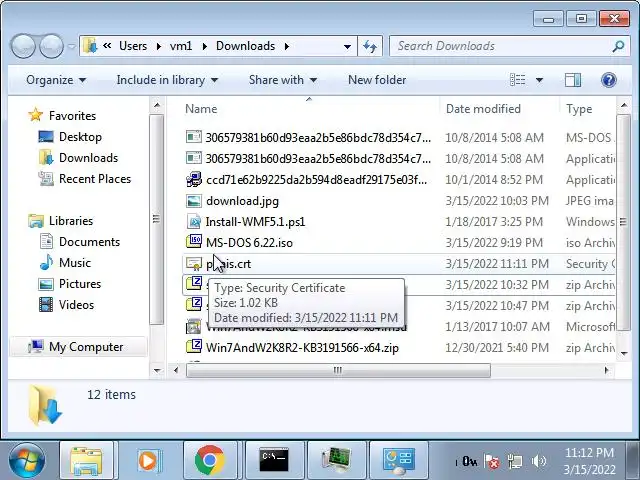This screenshot has width=640, height=480.
Task: Open the Windows Start button
Action: (27, 460)
